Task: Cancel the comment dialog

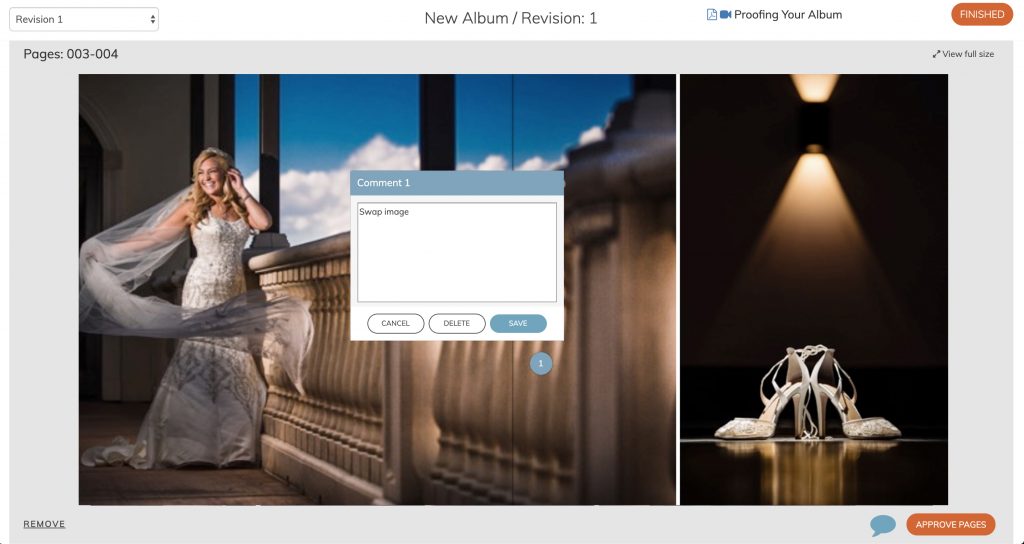Action: (x=395, y=323)
